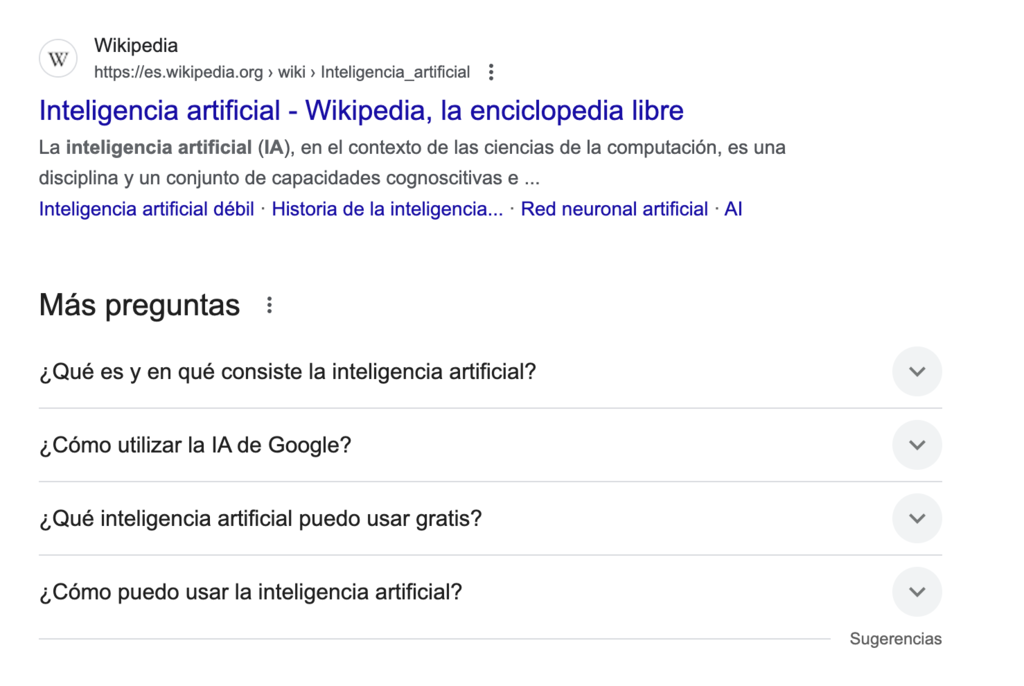Viewport: 1024px width, 686px height.
Task: Click the "Sugerencias" link
Action: click(x=895, y=638)
